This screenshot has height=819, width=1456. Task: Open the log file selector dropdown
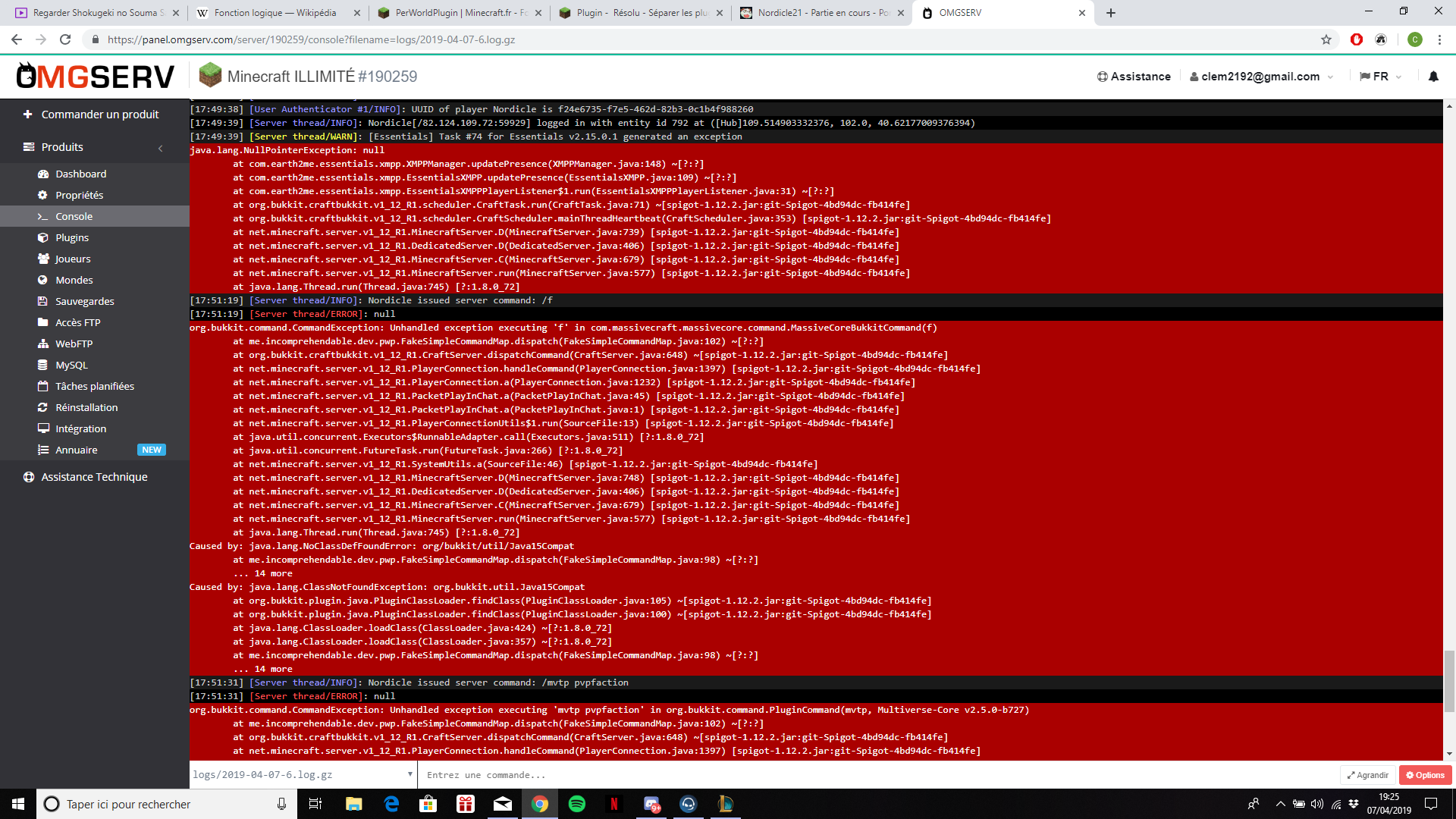click(303, 774)
